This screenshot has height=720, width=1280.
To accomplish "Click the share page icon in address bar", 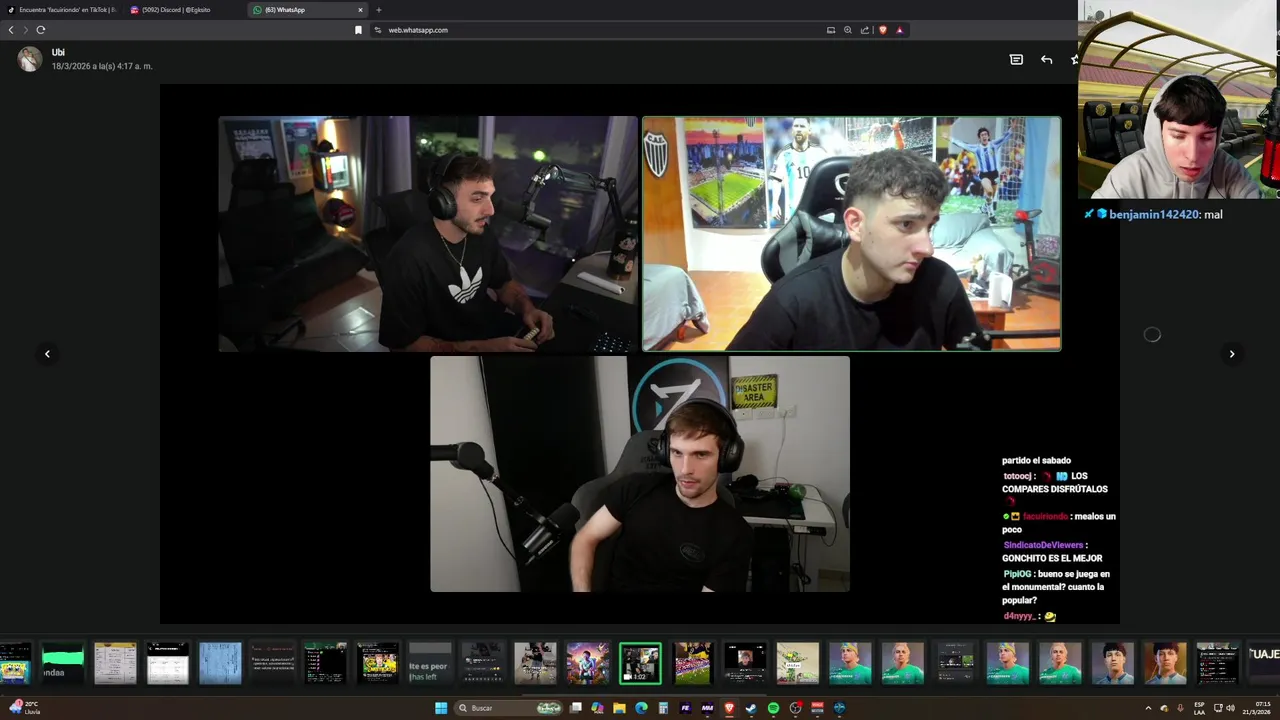I will pos(865,30).
